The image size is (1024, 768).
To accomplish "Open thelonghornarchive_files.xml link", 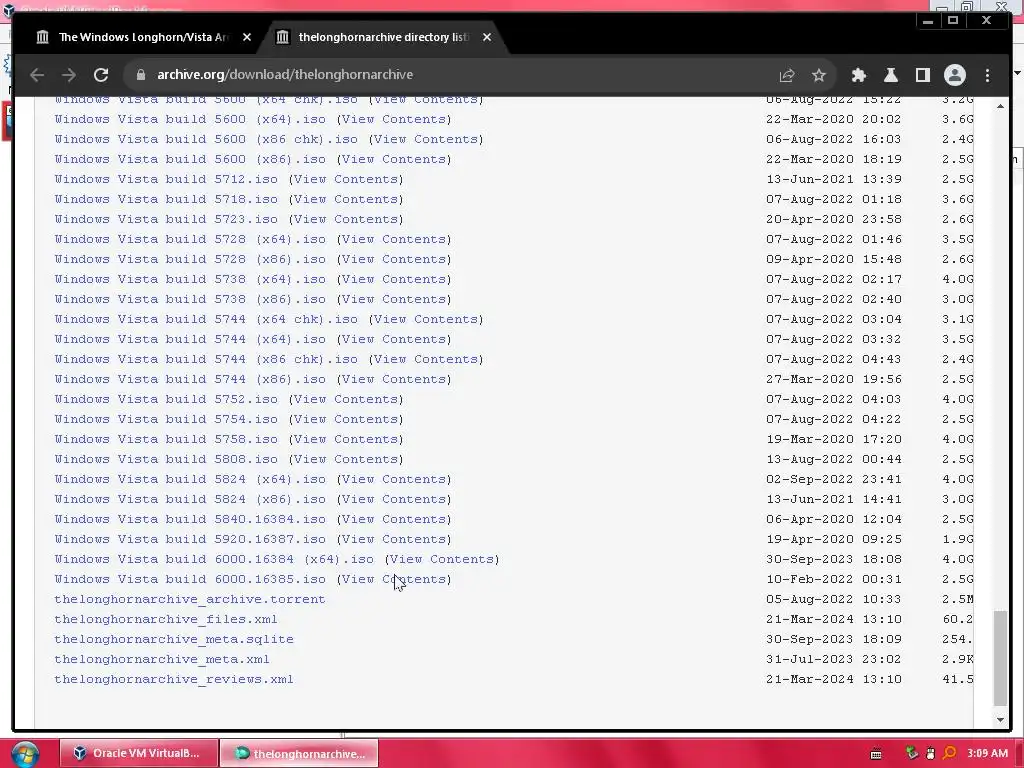I will (166, 619).
